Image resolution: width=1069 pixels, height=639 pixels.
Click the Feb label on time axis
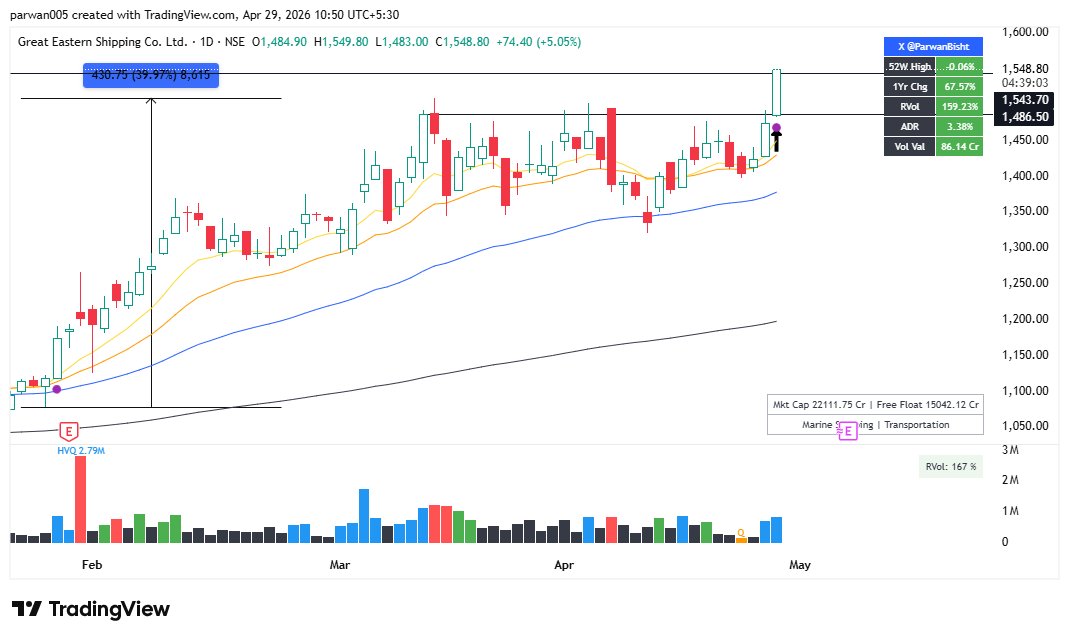pos(91,565)
